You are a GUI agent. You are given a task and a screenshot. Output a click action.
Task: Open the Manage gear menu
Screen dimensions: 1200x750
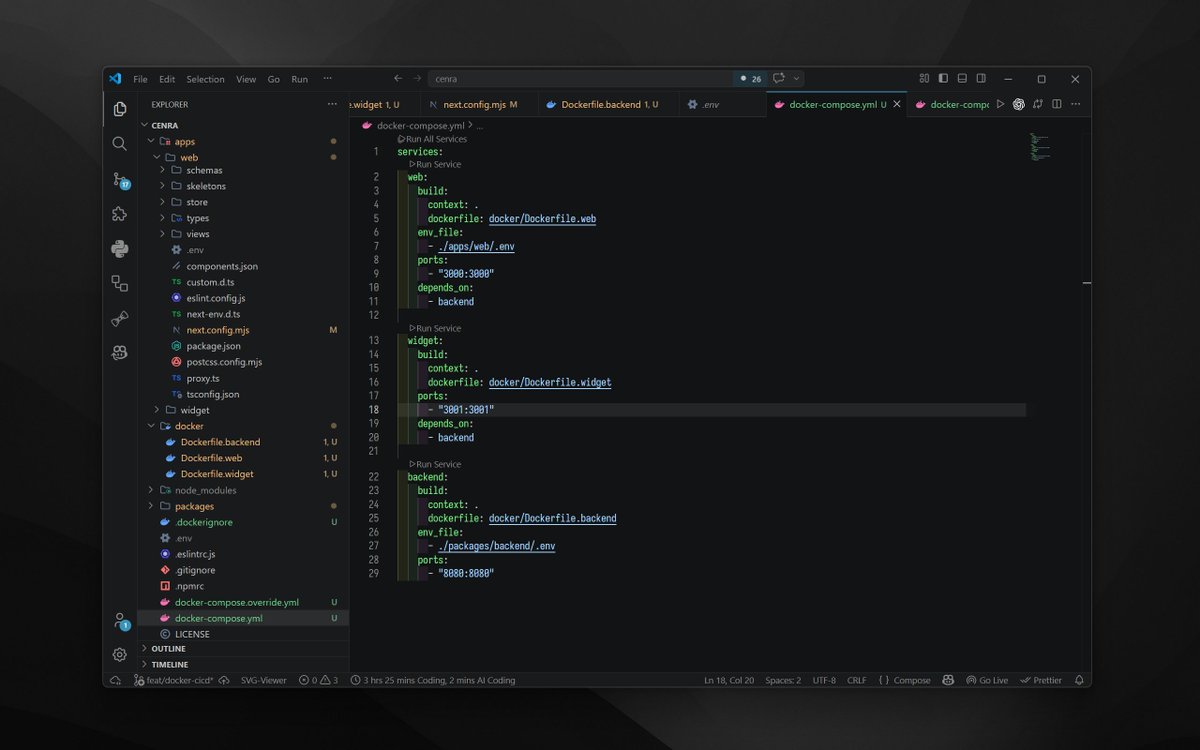click(x=120, y=654)
